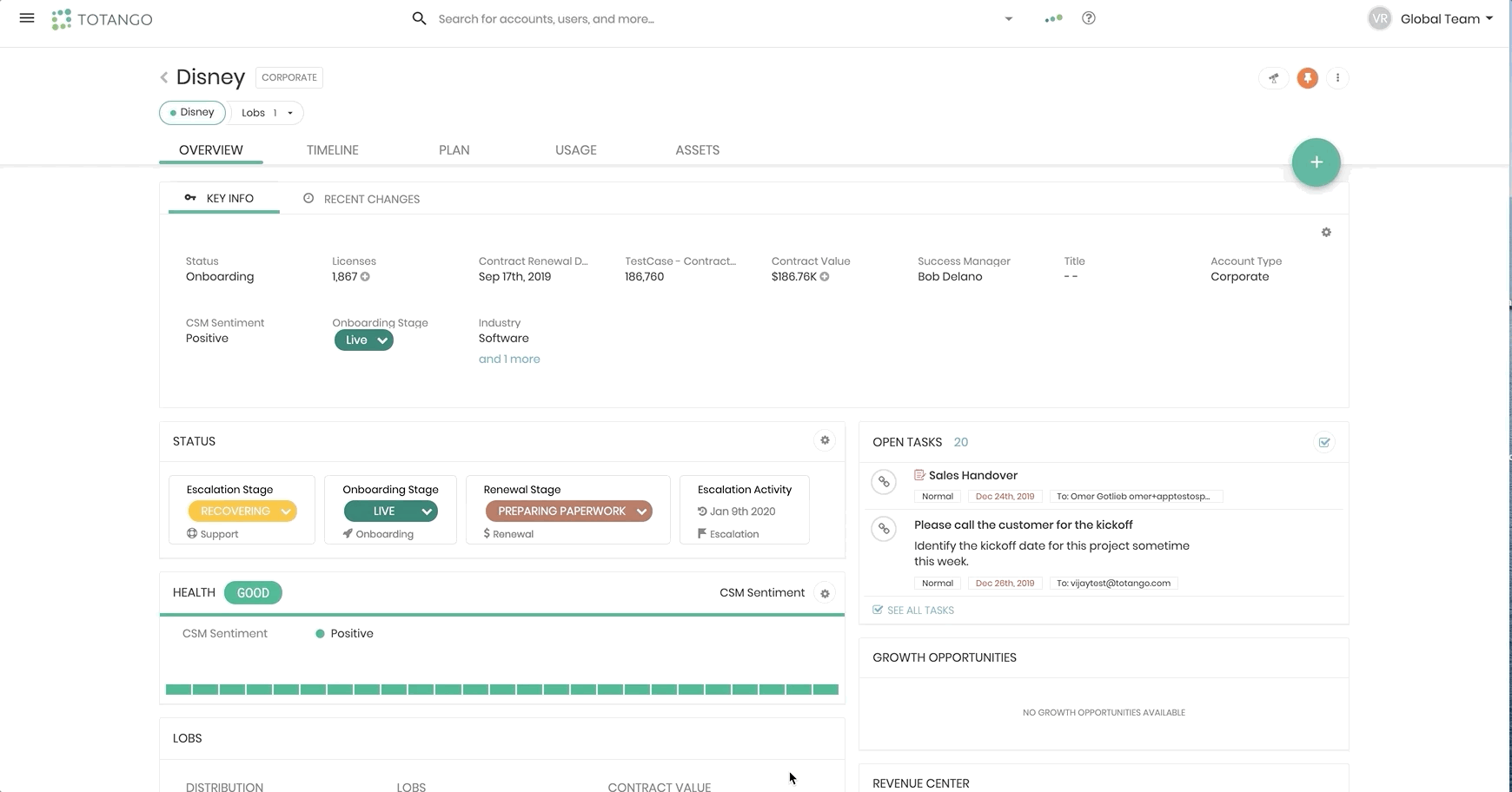Click the Jan 9th 2020 escalation activity date

click(x=742, y=511)
